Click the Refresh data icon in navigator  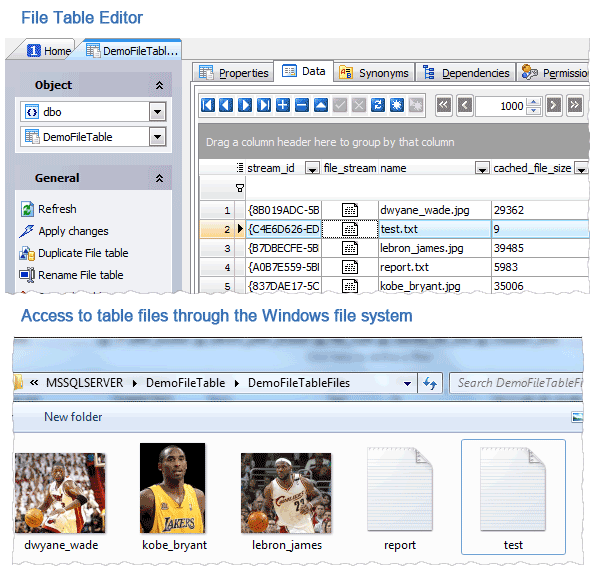point(377,105)
